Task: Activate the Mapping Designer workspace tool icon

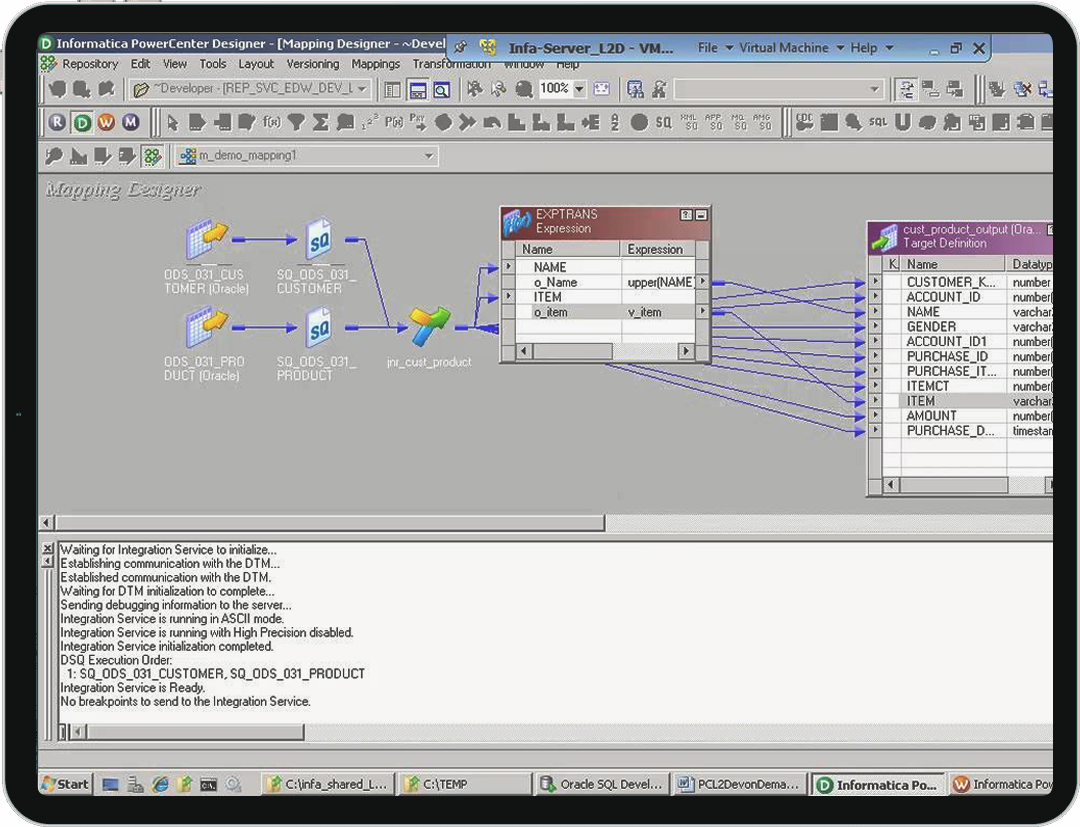Action: 152,156
